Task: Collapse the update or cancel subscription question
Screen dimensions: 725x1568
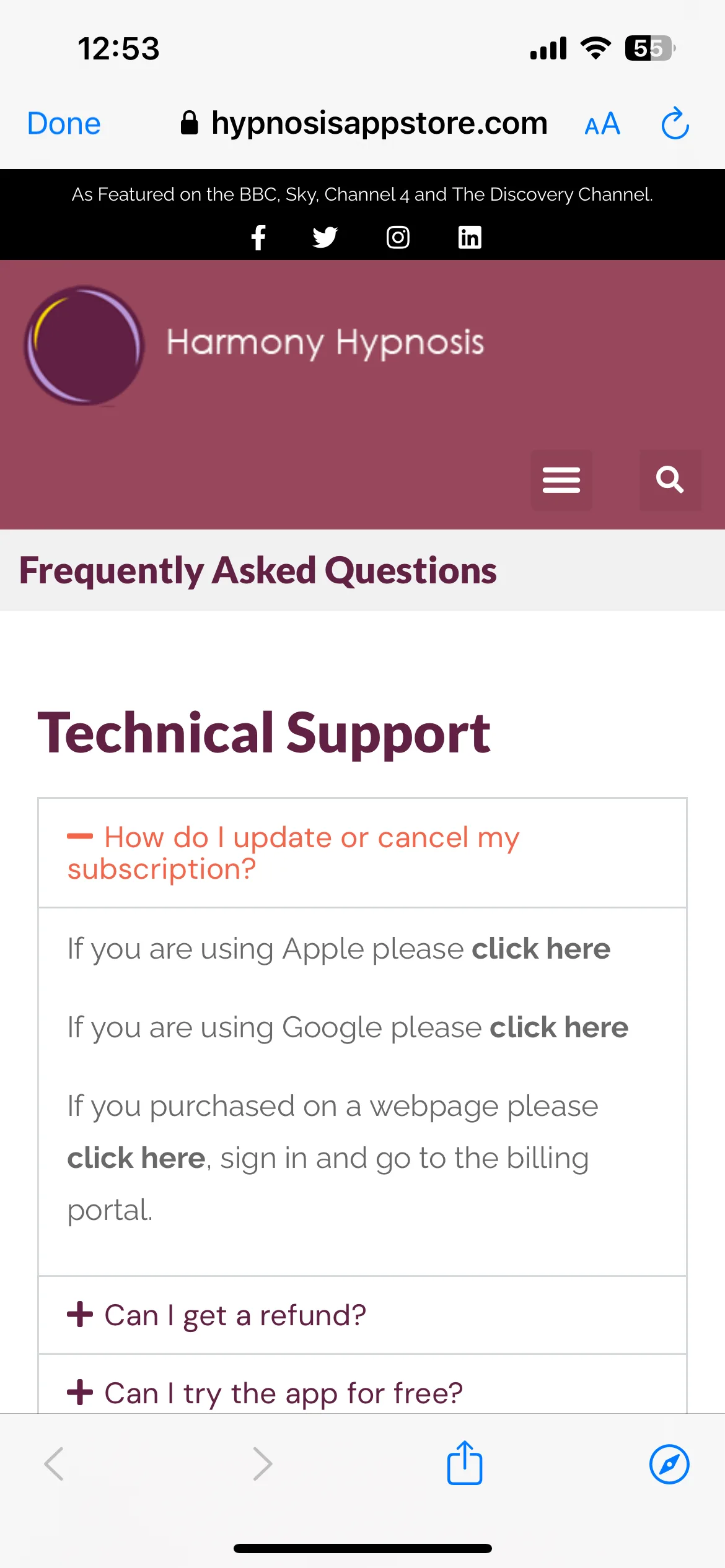Action: (x=362, y=853)
